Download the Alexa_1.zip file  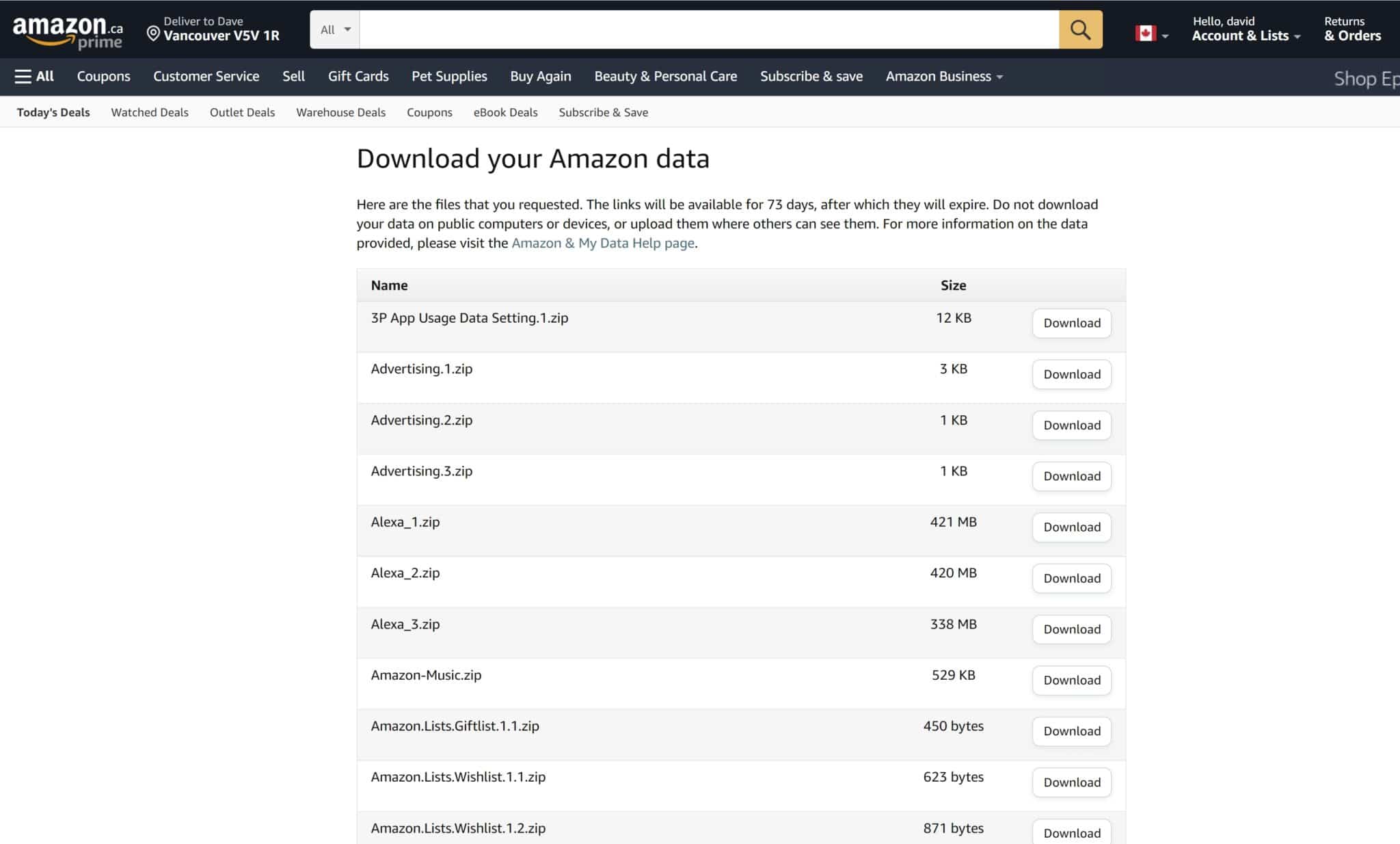(x=1071, y=527)
